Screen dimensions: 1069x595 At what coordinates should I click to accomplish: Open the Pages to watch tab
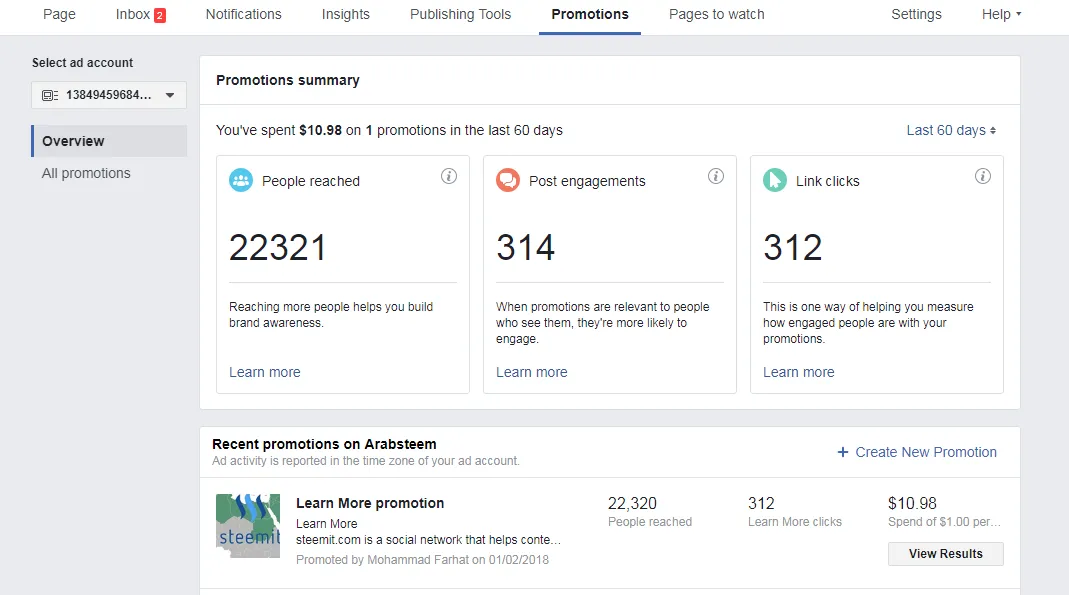717,14
